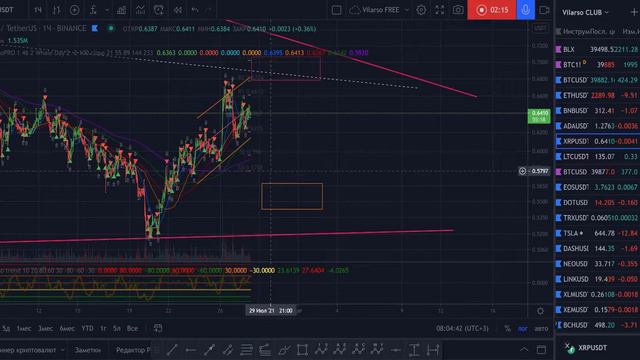Set range to 5д
Image resolution: width=640 pixels, height=360 pixels.
click(6, 328)
